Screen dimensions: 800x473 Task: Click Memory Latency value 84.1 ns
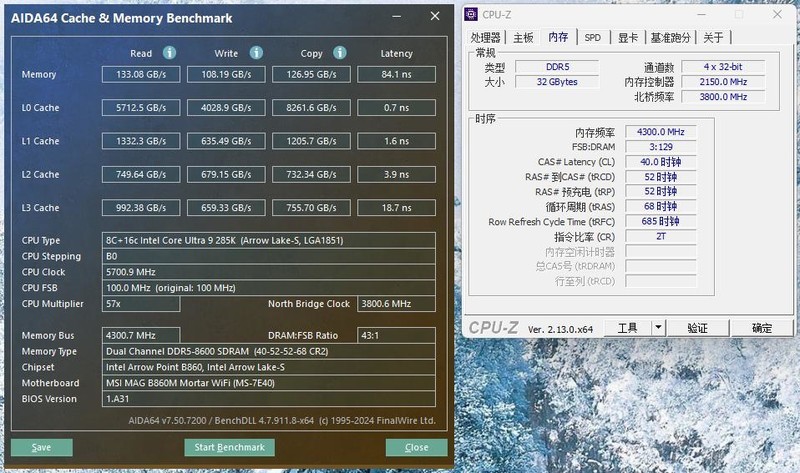(x=396, y=74)
